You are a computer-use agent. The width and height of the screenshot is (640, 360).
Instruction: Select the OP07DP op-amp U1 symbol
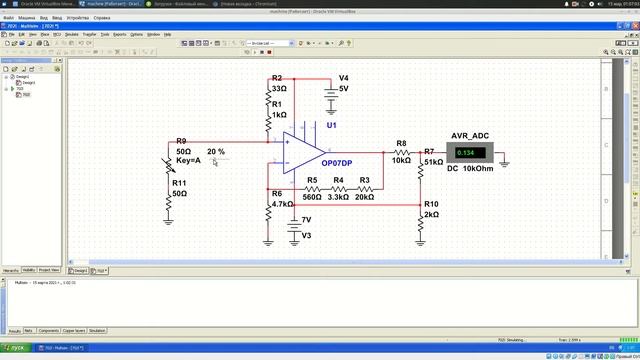pos(304,153)
